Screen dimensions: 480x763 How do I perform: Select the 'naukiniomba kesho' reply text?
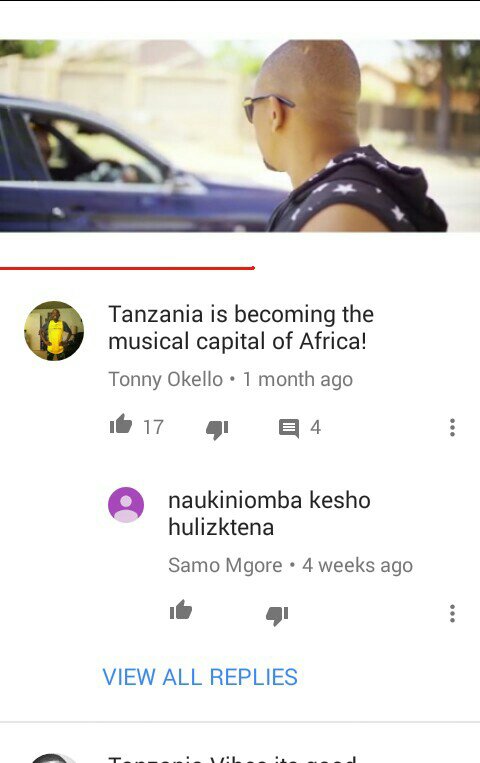pyautogui.click(x=269, y=513)
